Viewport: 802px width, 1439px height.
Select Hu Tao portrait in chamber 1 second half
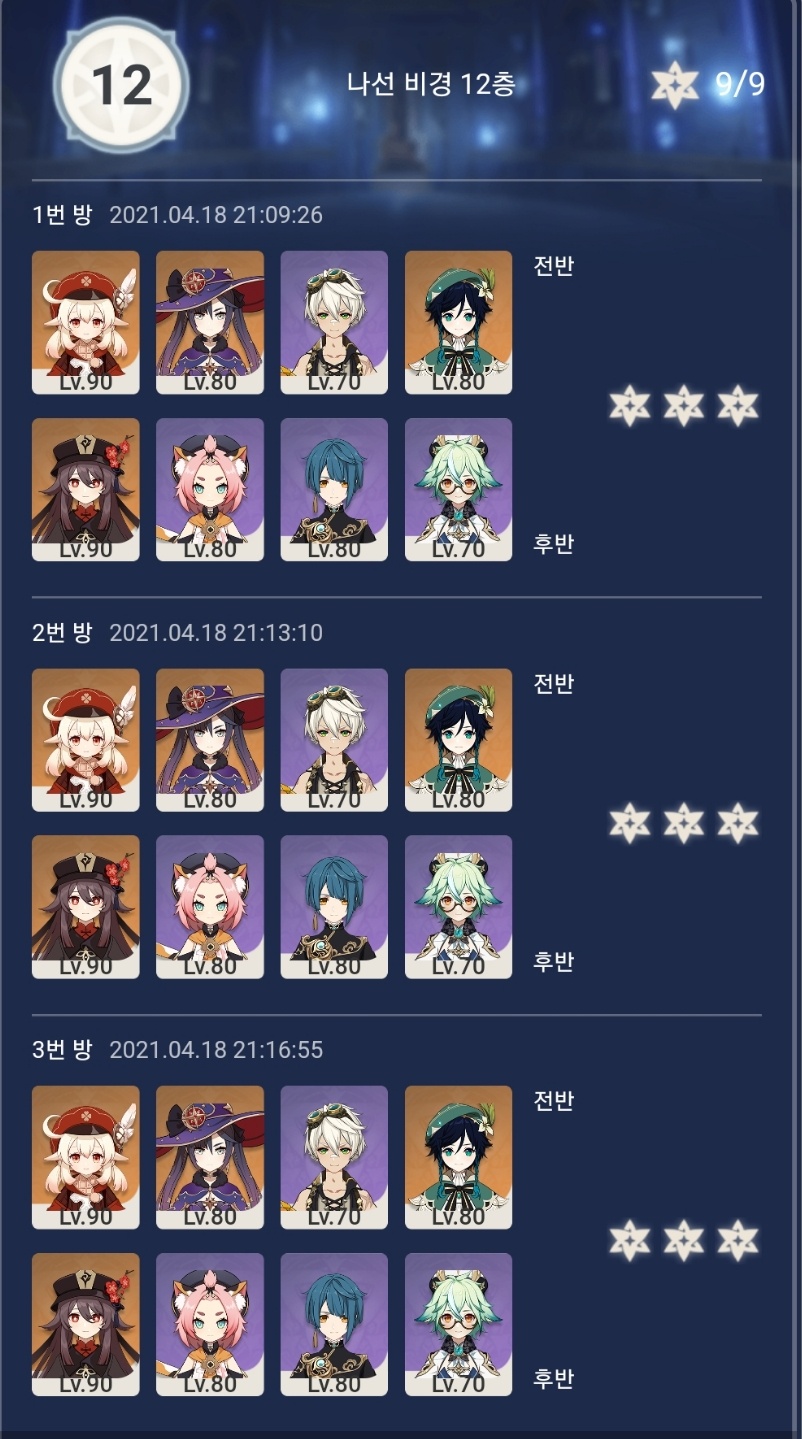pos(86,489)
